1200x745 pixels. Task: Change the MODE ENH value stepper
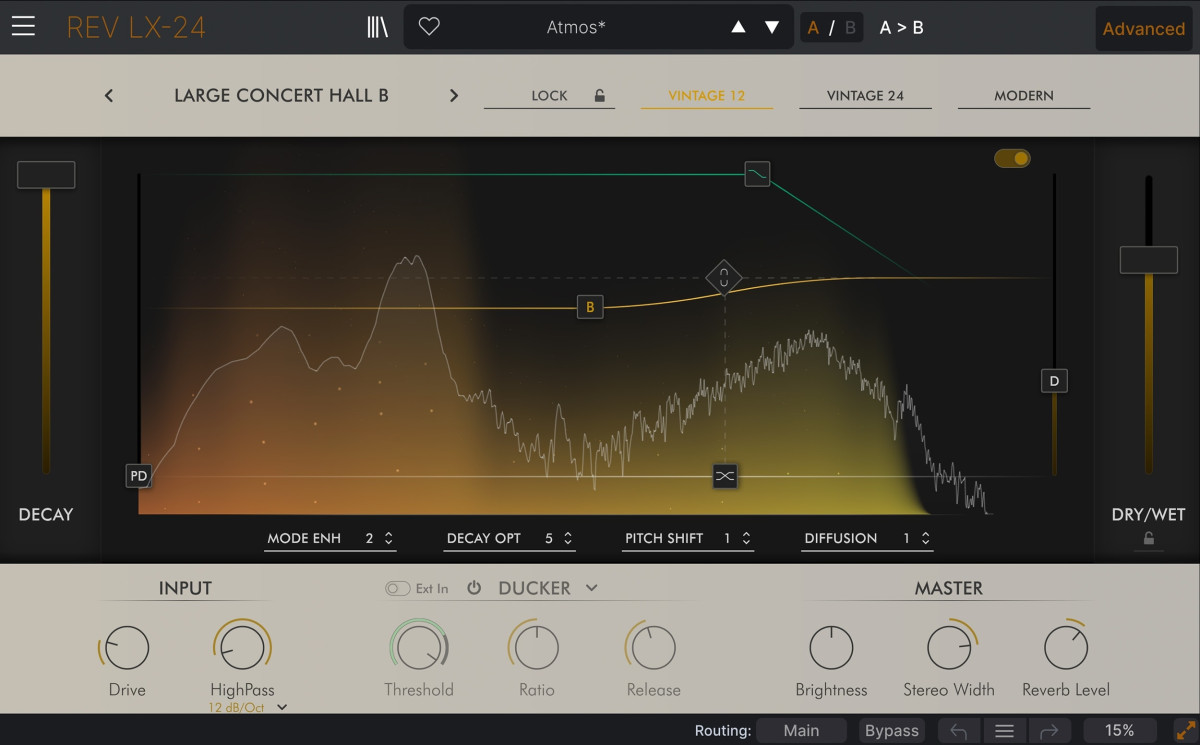(389, 538)
